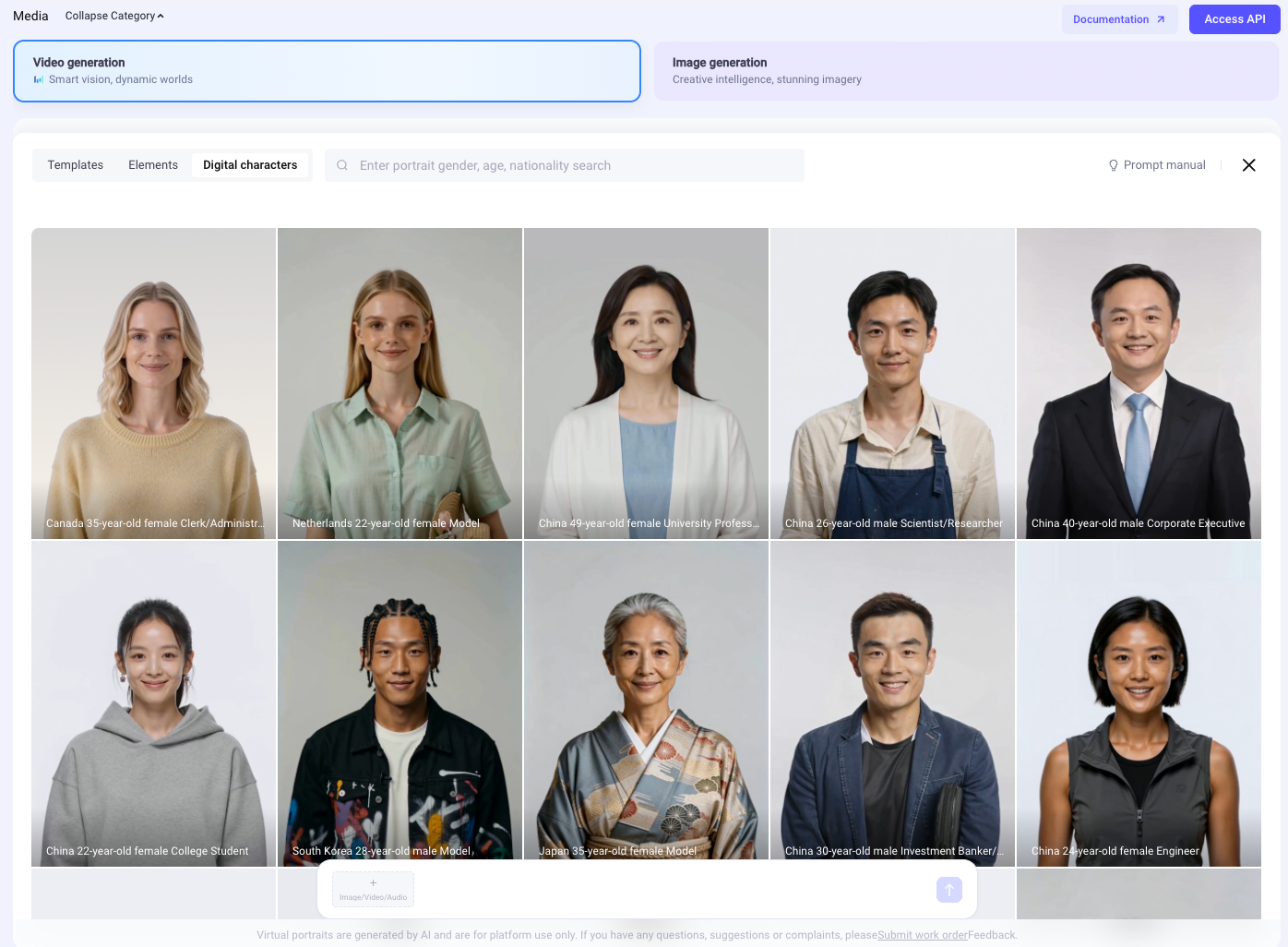Click the send arrow button in prompt box
This screenshot has height=947, width=1288.
coord(948,890)
